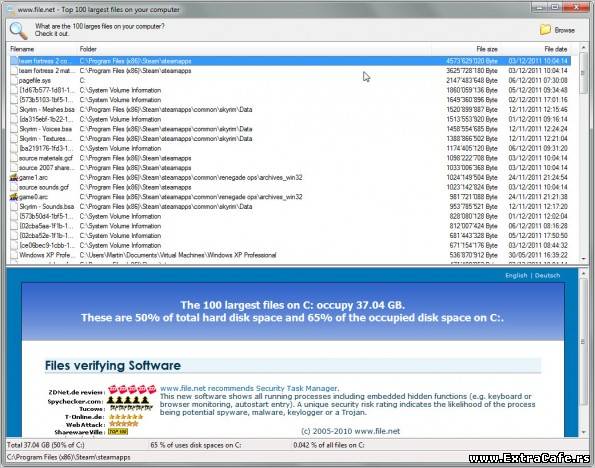Click the ZDNet.de review rating icons
The image size is (595, 468).
coord(132,389)
